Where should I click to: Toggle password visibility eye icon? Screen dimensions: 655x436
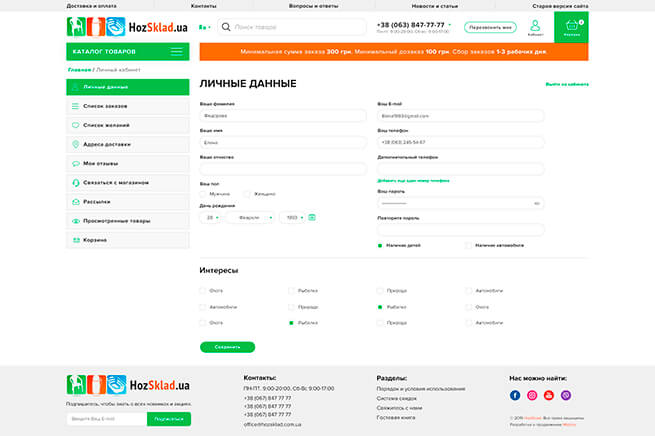pyautogui.click(x=537, y=203)
